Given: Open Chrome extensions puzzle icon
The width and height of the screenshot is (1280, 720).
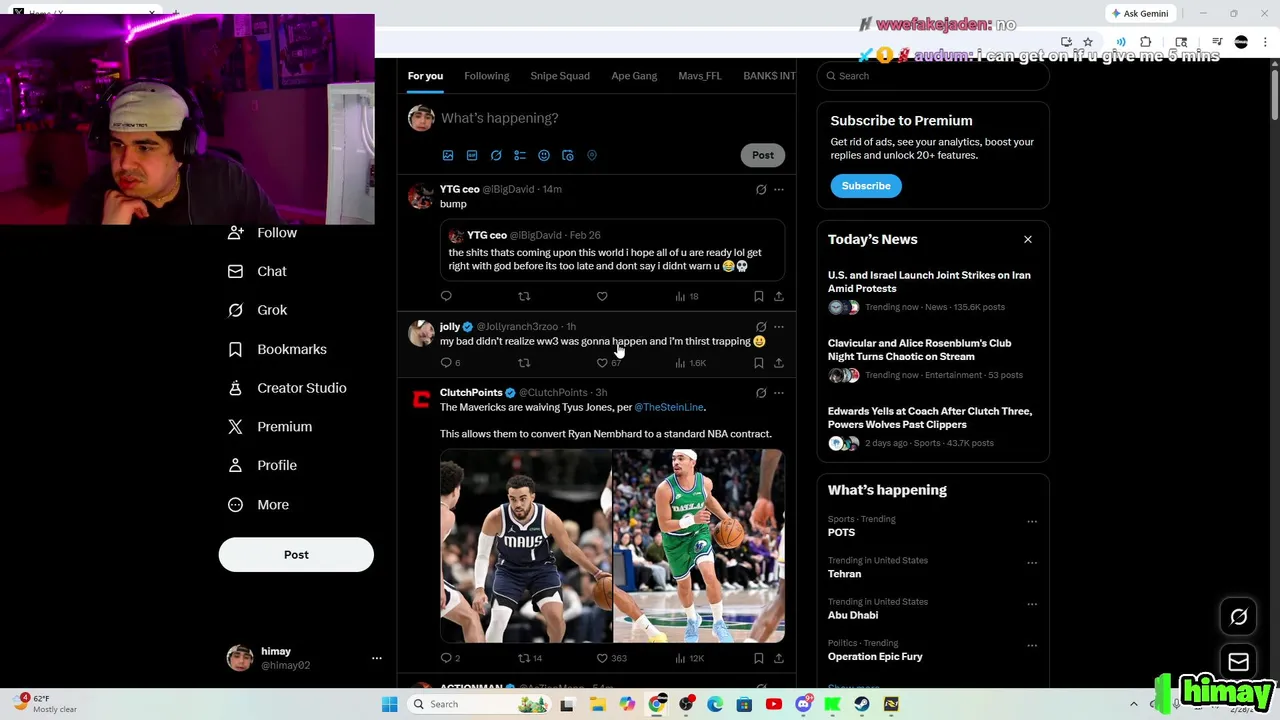Looking at the screenshot, I should tap(1146, 42).
